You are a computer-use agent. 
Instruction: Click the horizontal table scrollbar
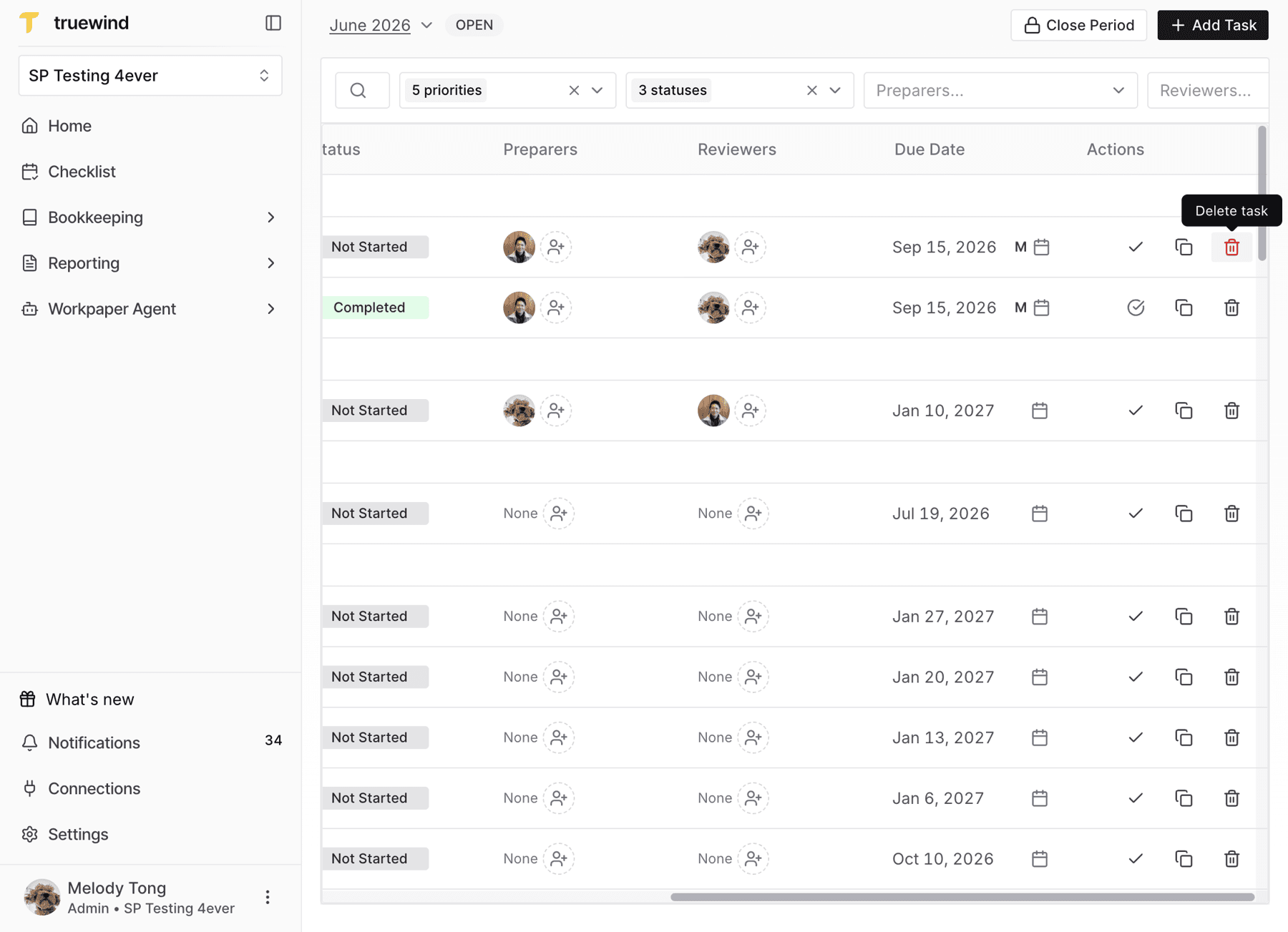point(962,897)
